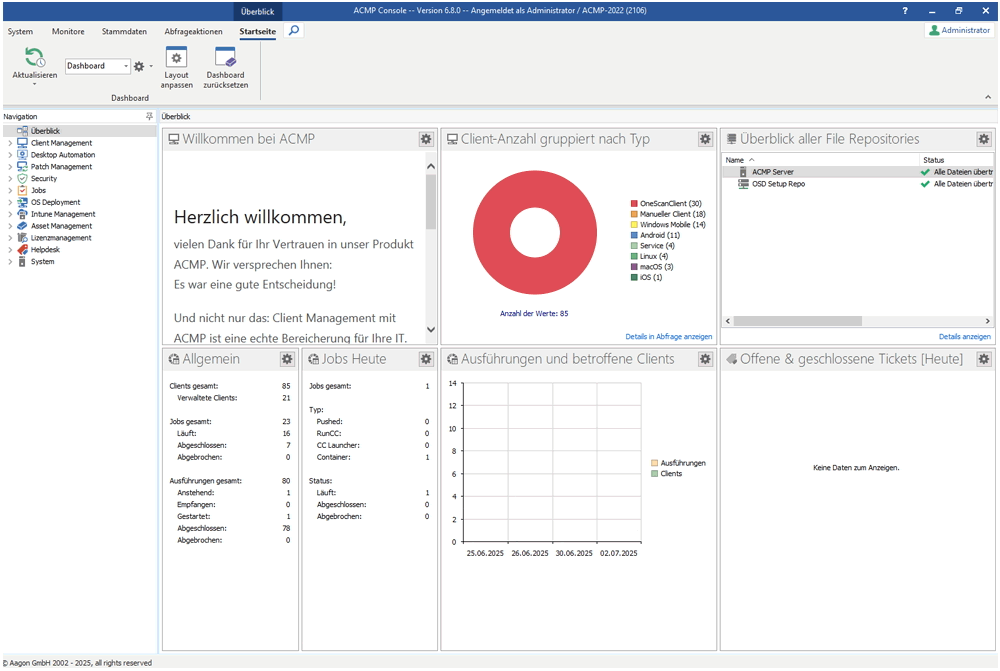Click the Asset Management icon
The width and height of the screenshot is (1000, 671).
point(22,226)
